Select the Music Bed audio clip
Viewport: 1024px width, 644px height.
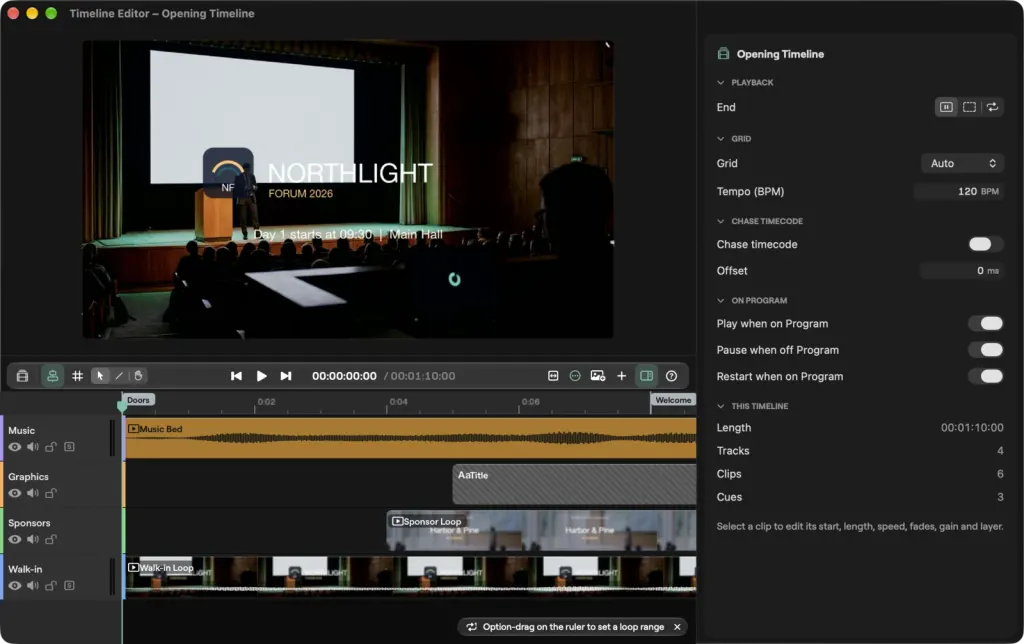(410, 438)
